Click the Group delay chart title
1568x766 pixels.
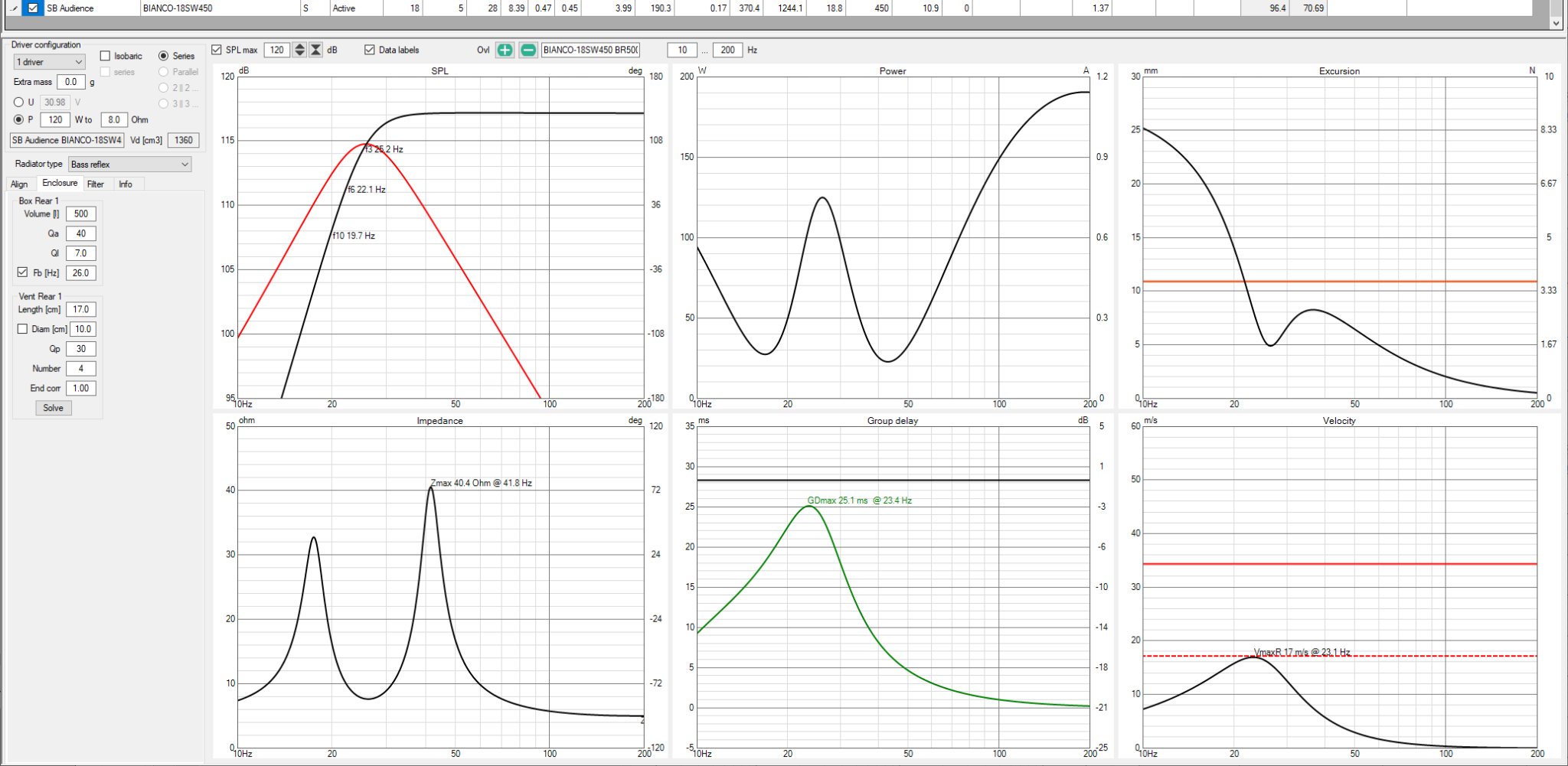[x=893, y=421]
